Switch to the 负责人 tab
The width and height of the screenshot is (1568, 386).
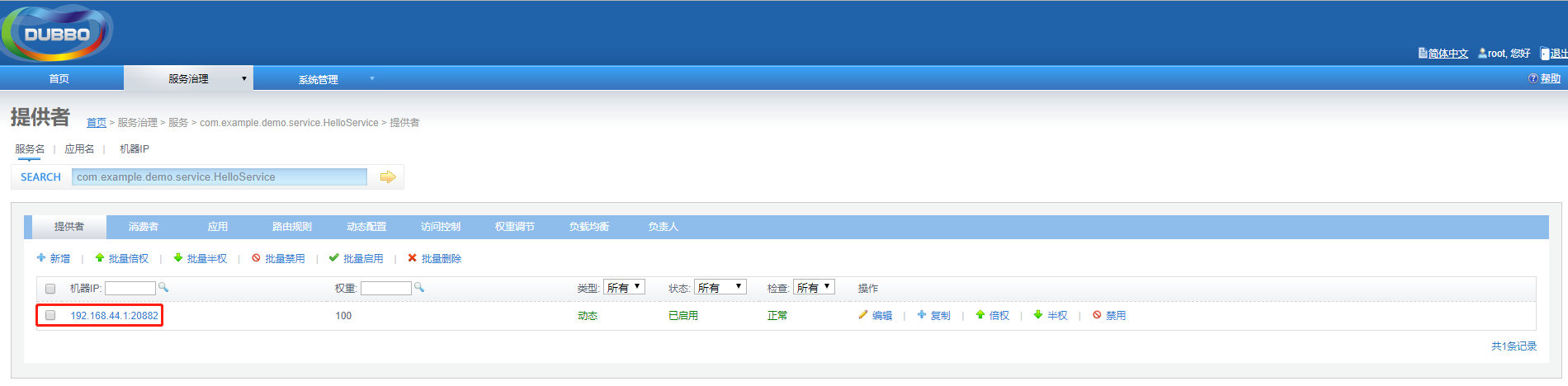click(664, 227)
